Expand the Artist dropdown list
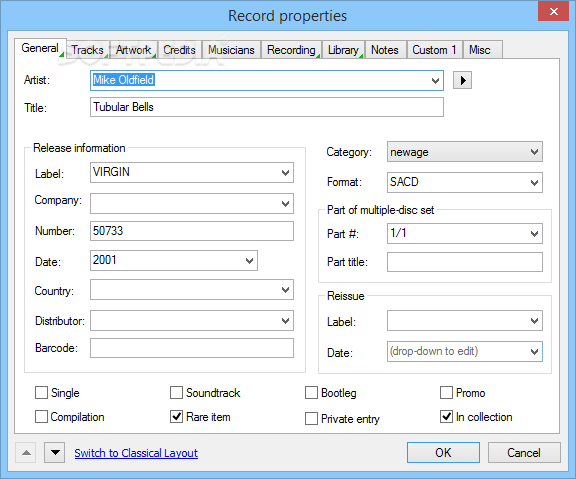576x479 pixels. [435, 80]
